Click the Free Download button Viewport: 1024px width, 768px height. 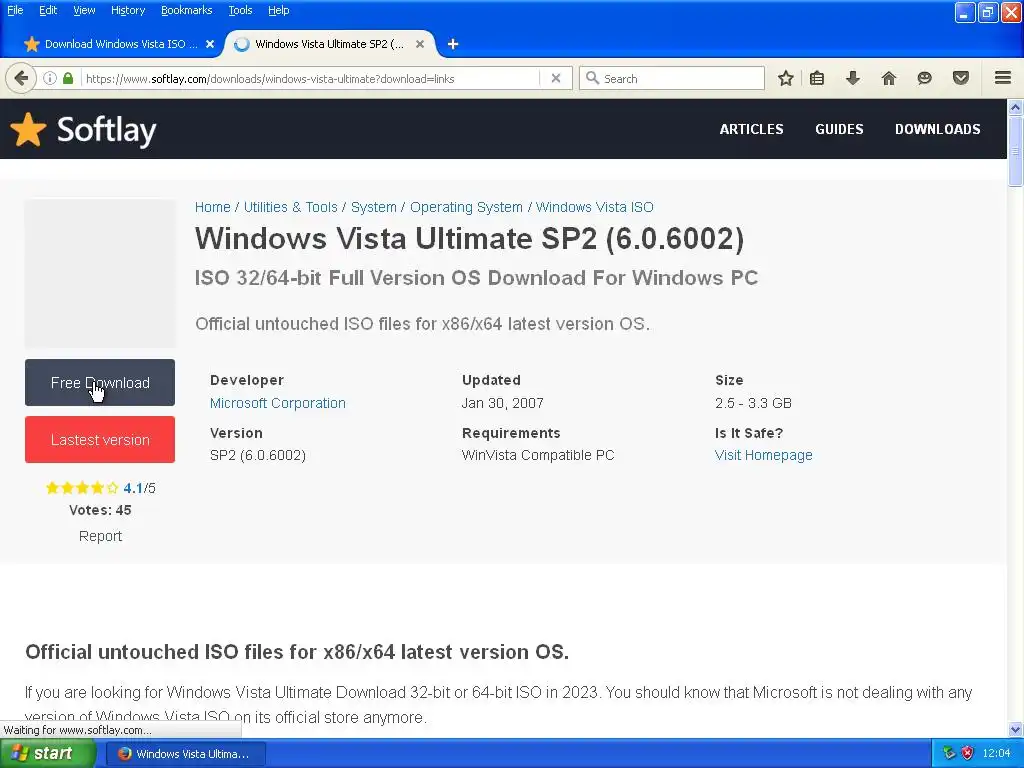[x=100, y=382]
